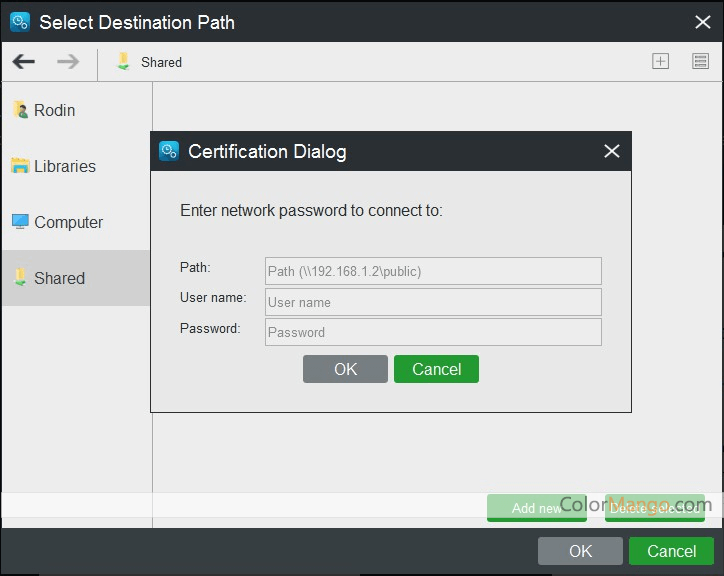Switch to list view using the toolbar icon
Viewport: 724px width, 576px height.
click(700, 62)
